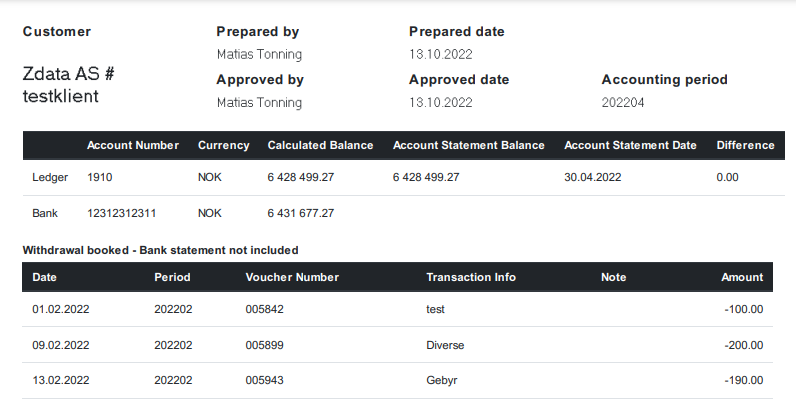The image size is (796, 400).
Task: Select voucher number 005842
Action: pos(264,309)
